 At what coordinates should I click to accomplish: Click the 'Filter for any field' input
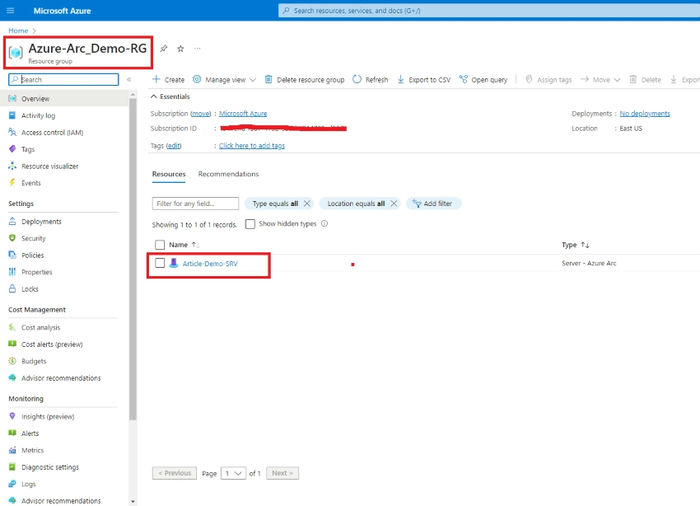(195, 203)
